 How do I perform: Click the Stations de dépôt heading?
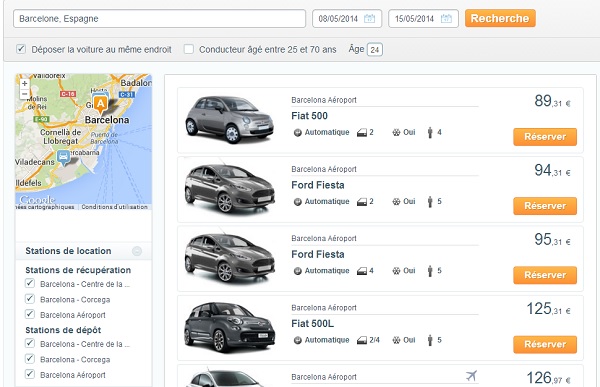click(x=63, y=330)
